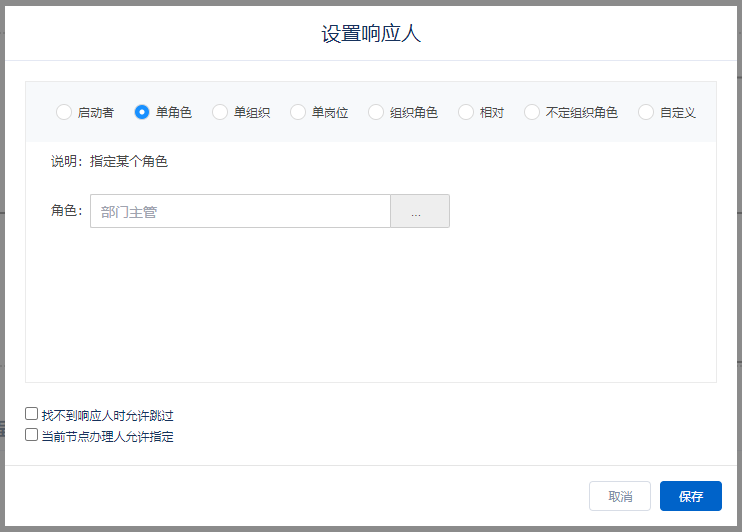Click the 取消 button
The width and height of the screenshot is (742, 532).
coord(620,496)
